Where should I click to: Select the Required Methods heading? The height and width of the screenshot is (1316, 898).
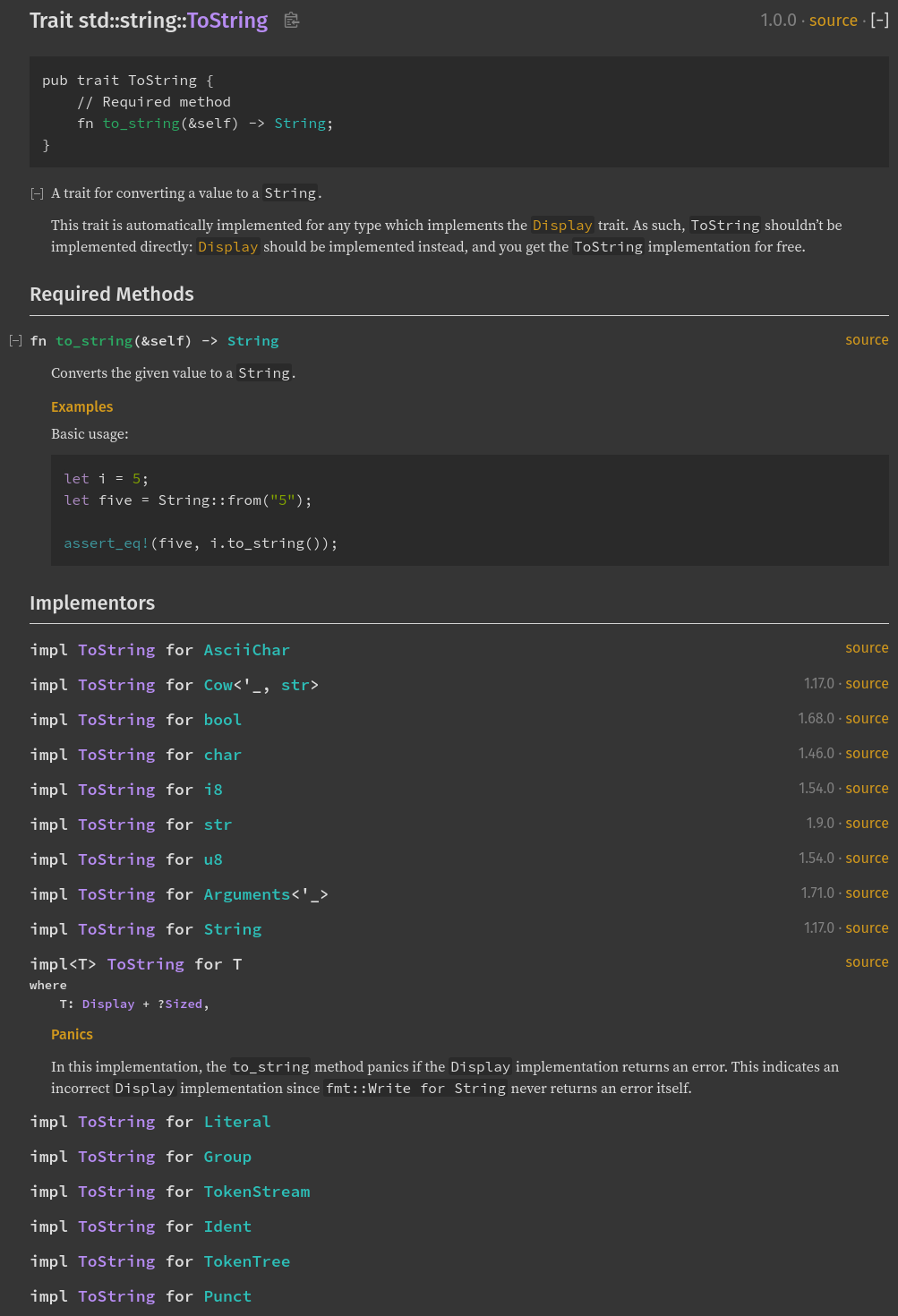pyautogui.click(x=112, y=294)
